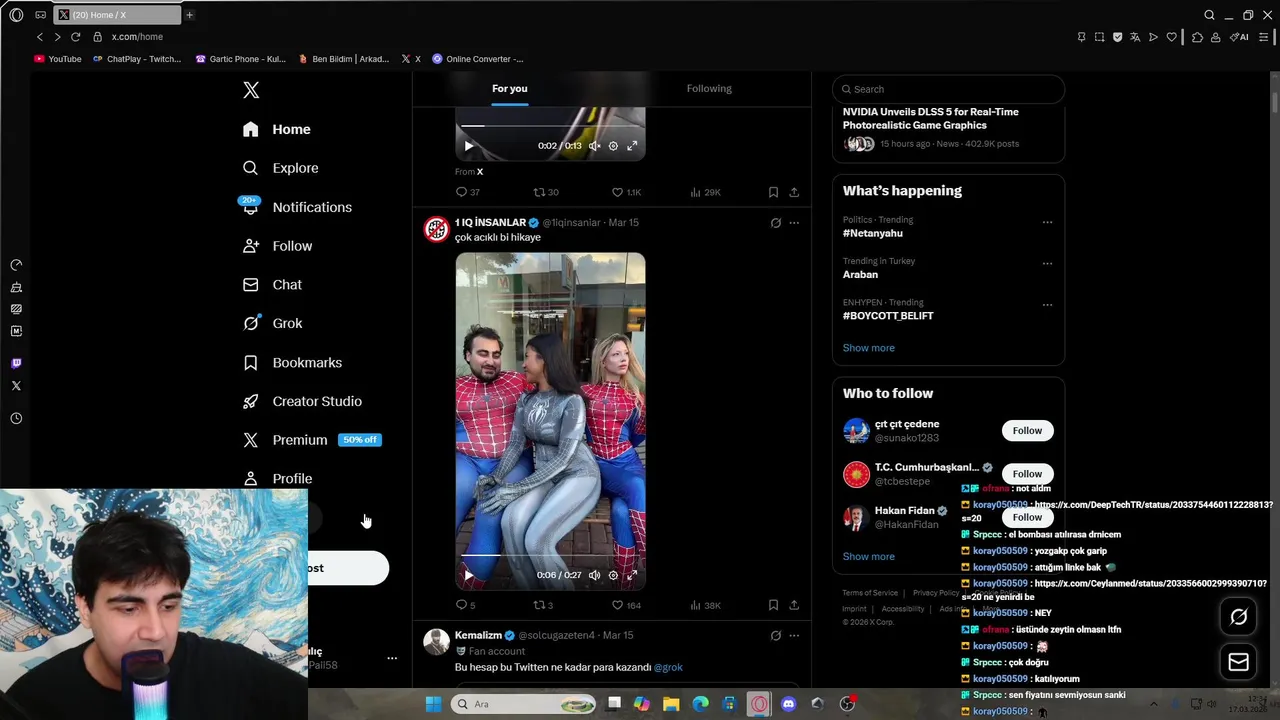Image resolution: width=1280 pixels, height=720 pixels.
Task: Mute the 0:06 / 0:27 video
Action: (x=594, y=575)
